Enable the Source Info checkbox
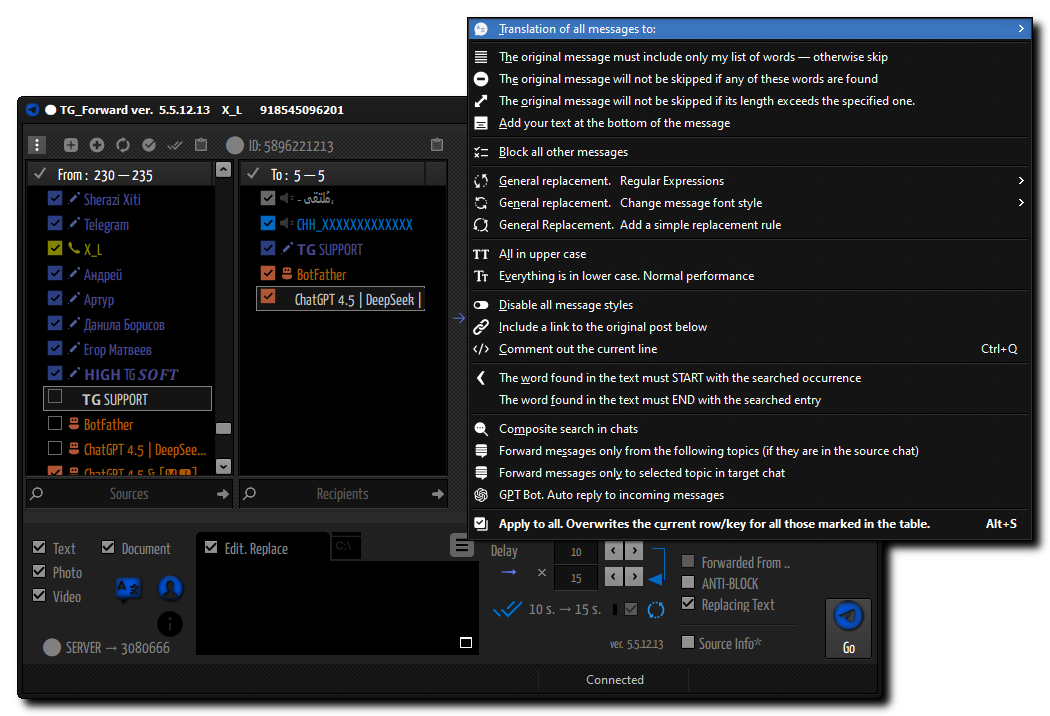This screenshot has width=1050, height=716. [x=688, y=642]
